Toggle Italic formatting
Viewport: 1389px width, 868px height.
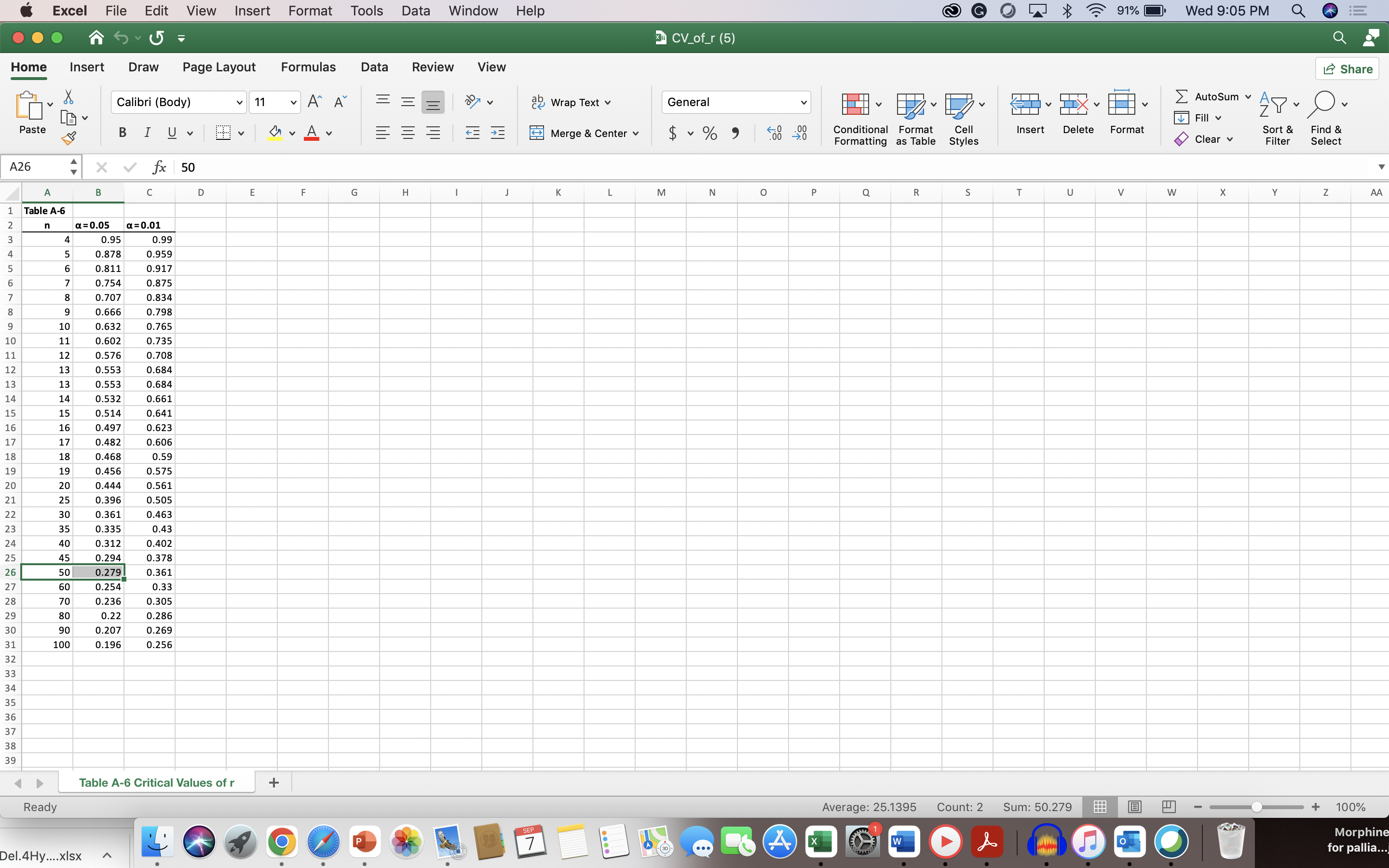pyautogui.click(x=147, y=133)
